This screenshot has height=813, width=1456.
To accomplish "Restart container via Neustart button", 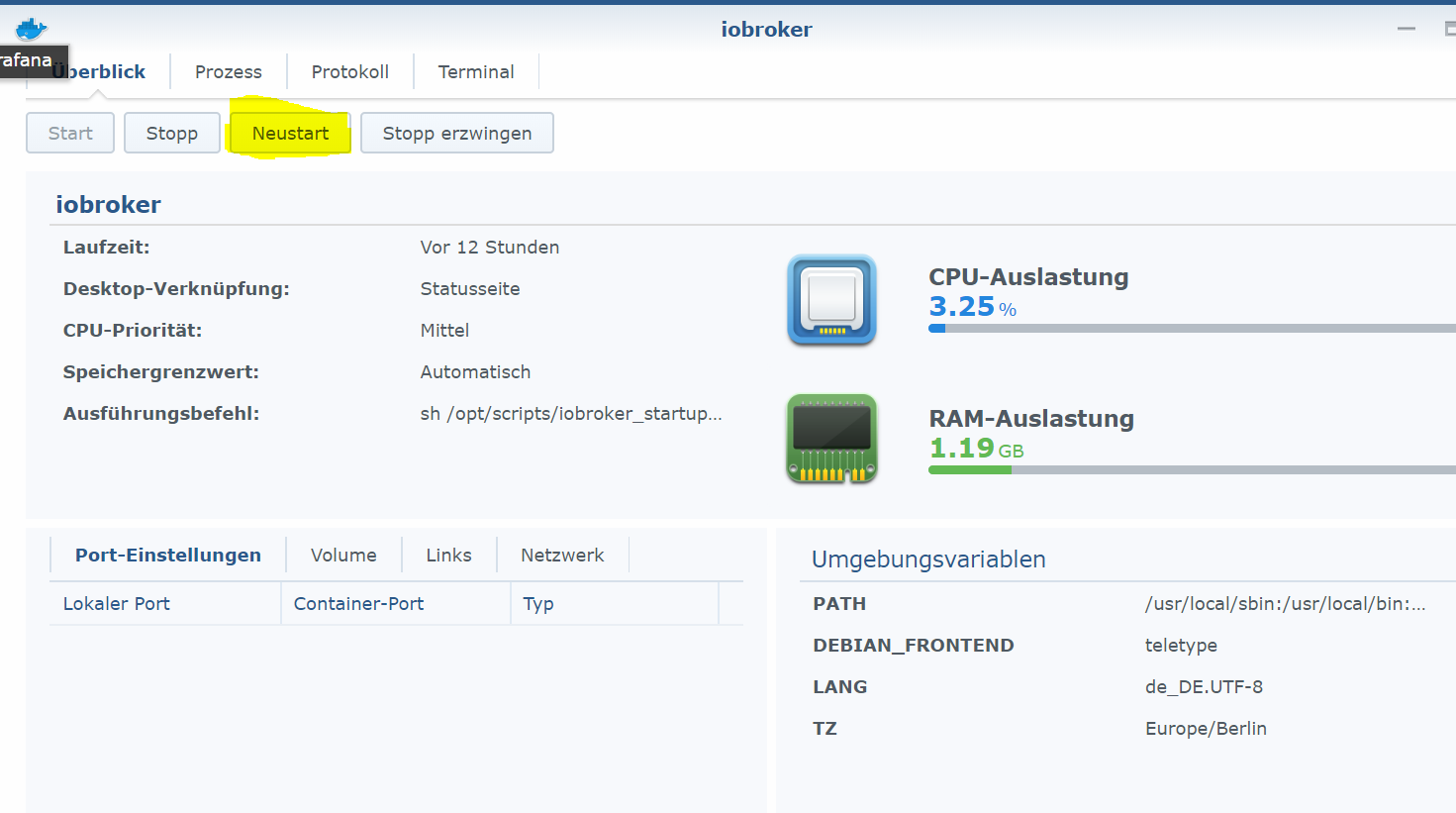I will pyautogui.click(x=290, y=133).
